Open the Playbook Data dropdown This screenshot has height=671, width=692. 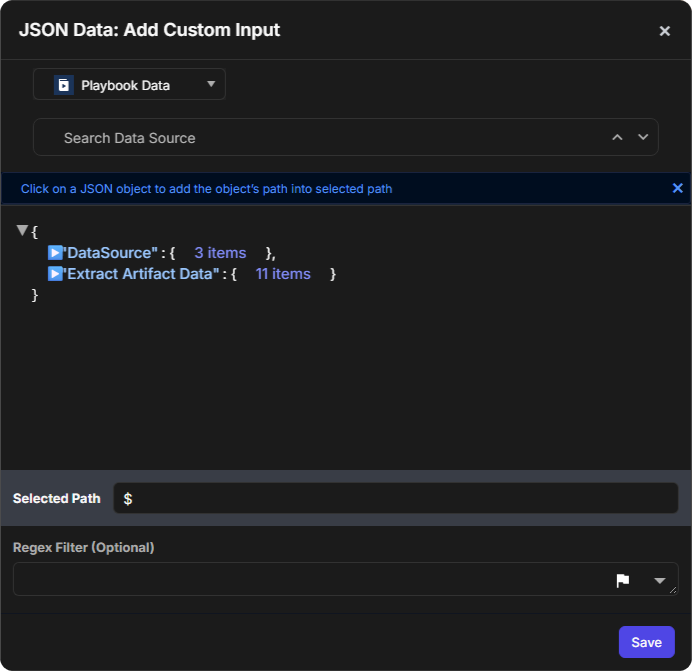point(129,84)
